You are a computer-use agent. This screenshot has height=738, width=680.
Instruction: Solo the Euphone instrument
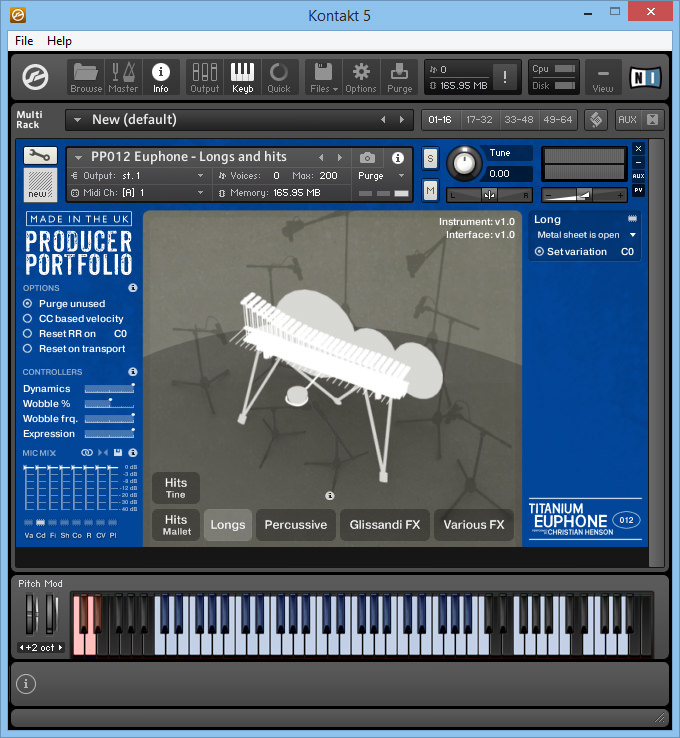click(430, 158)
